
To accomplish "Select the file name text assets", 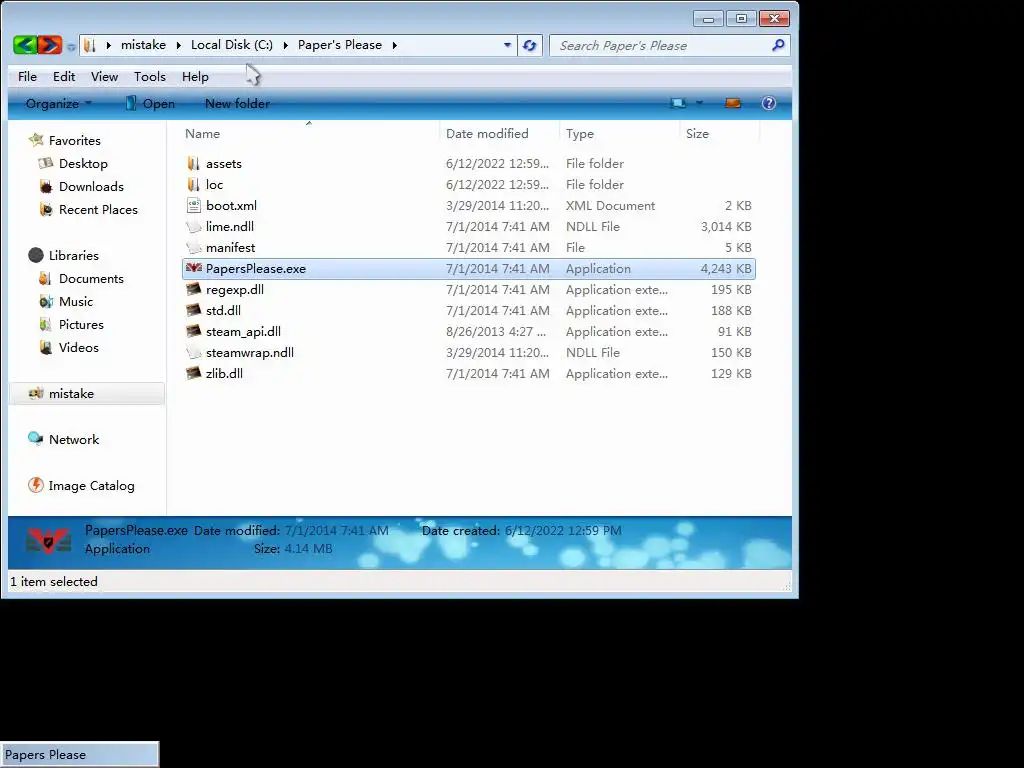I will [223, 164].
